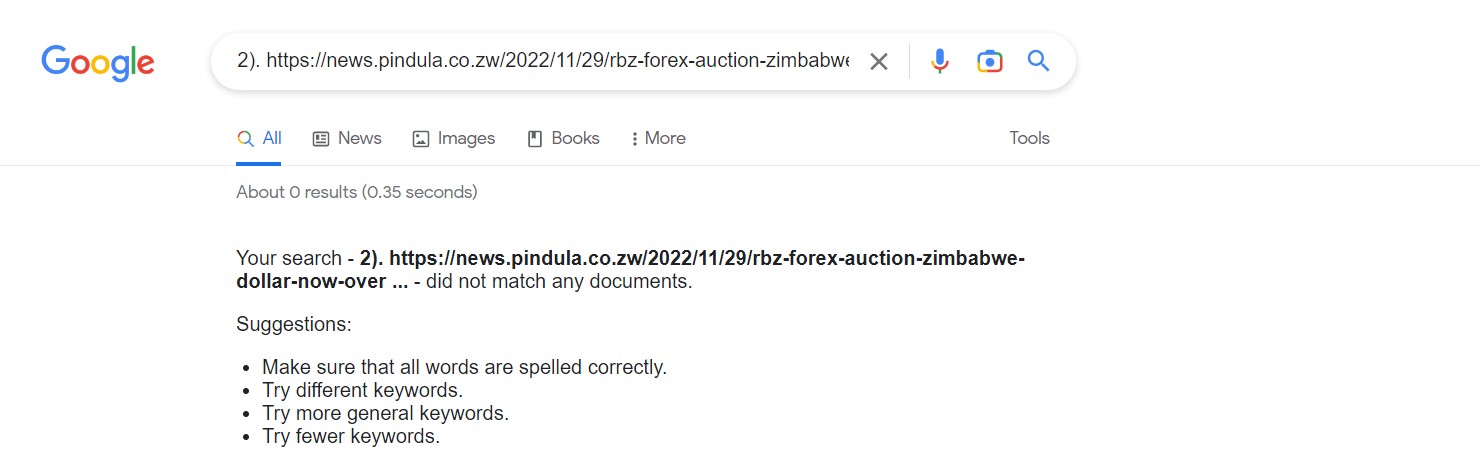The height and width of the screenshot is (467, 1480).
Task: Select the All results tab
Action: point(259,139)
